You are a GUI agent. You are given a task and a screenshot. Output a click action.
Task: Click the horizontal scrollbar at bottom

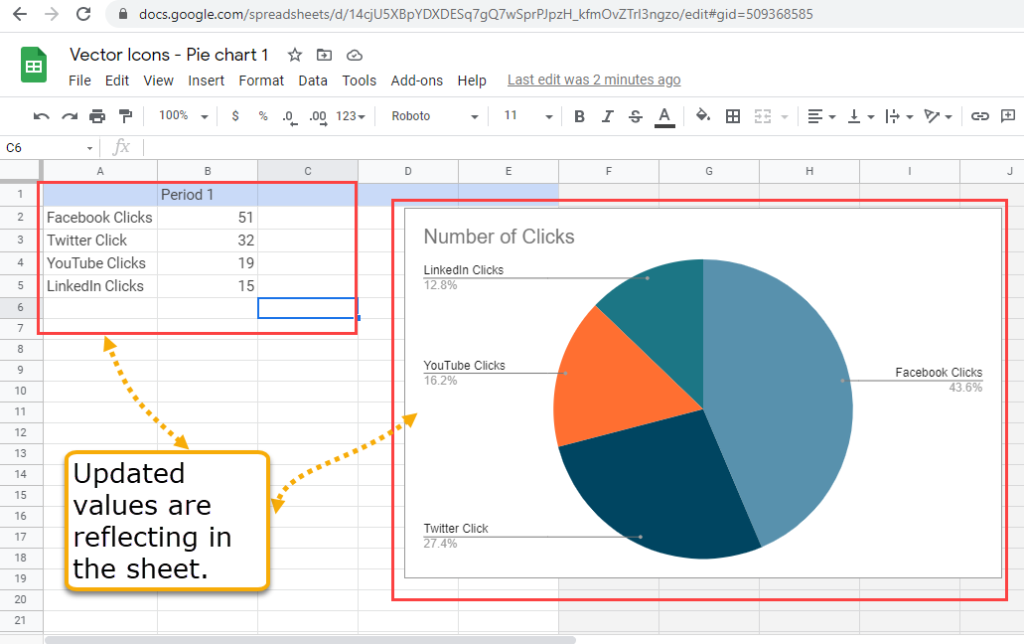[310, 640]
